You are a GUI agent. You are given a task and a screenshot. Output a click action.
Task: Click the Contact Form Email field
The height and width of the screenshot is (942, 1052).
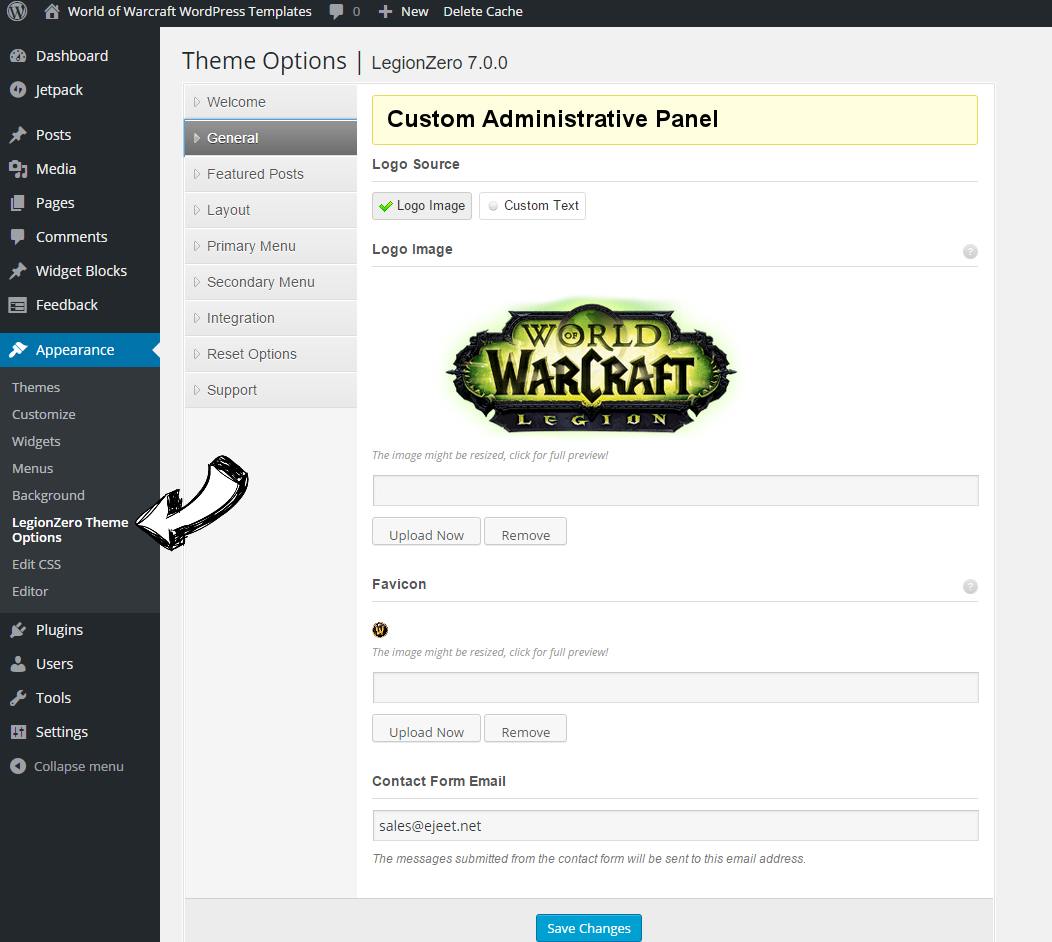676,825
